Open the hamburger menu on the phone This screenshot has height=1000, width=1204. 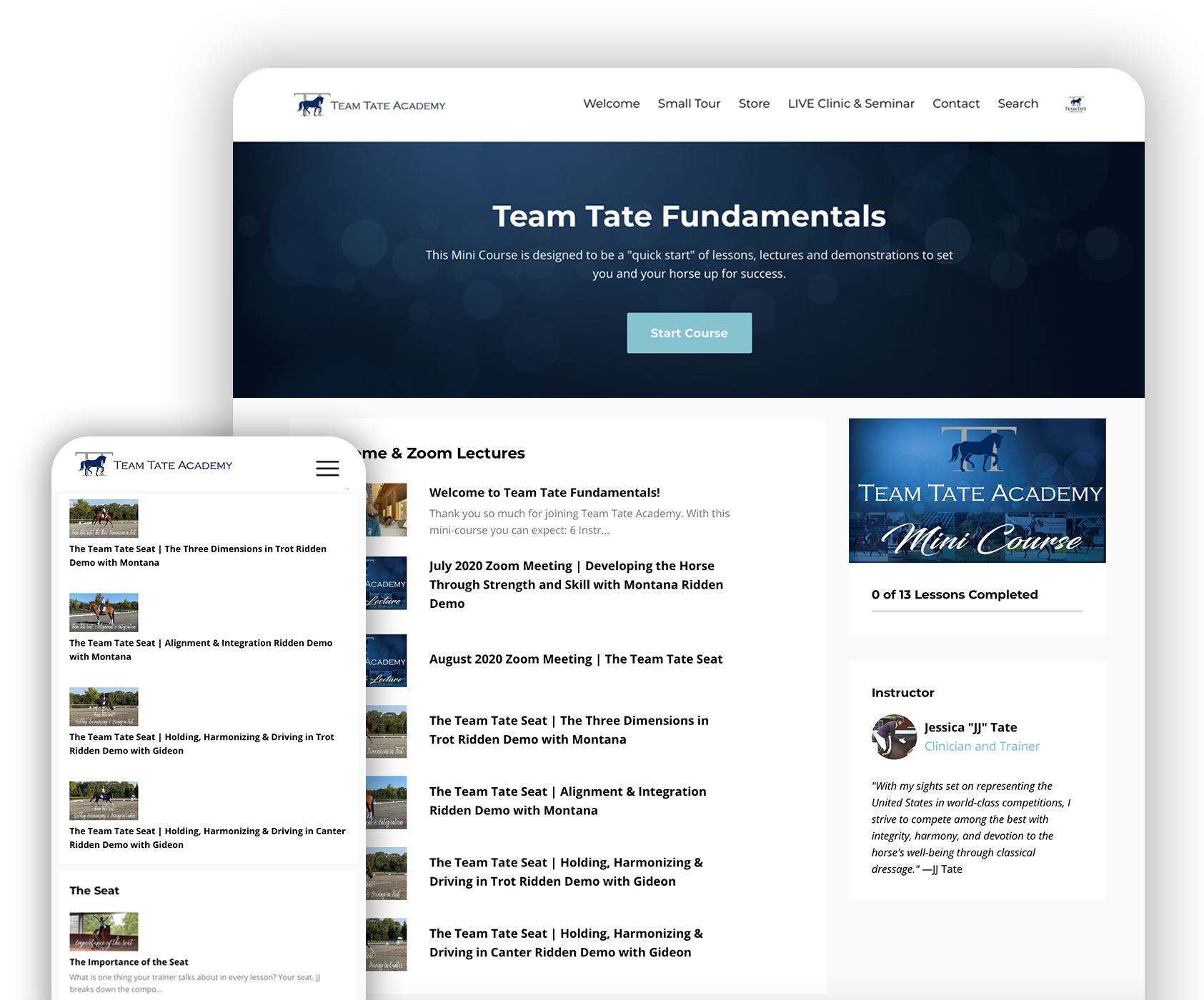coord(327,468)
